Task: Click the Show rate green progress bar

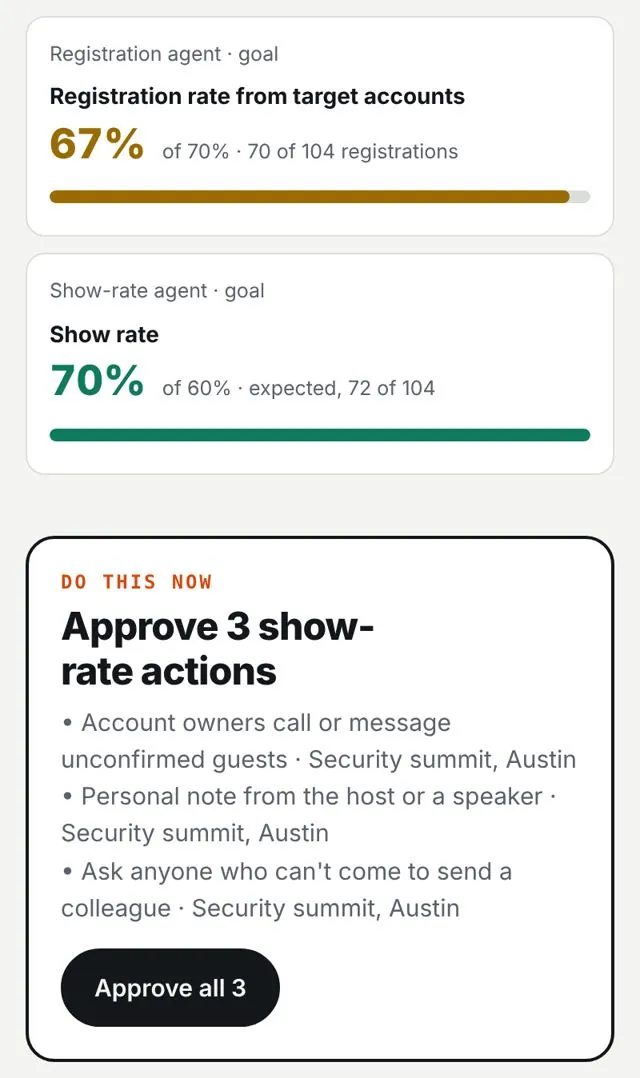Action: click(x=320, y=434)
